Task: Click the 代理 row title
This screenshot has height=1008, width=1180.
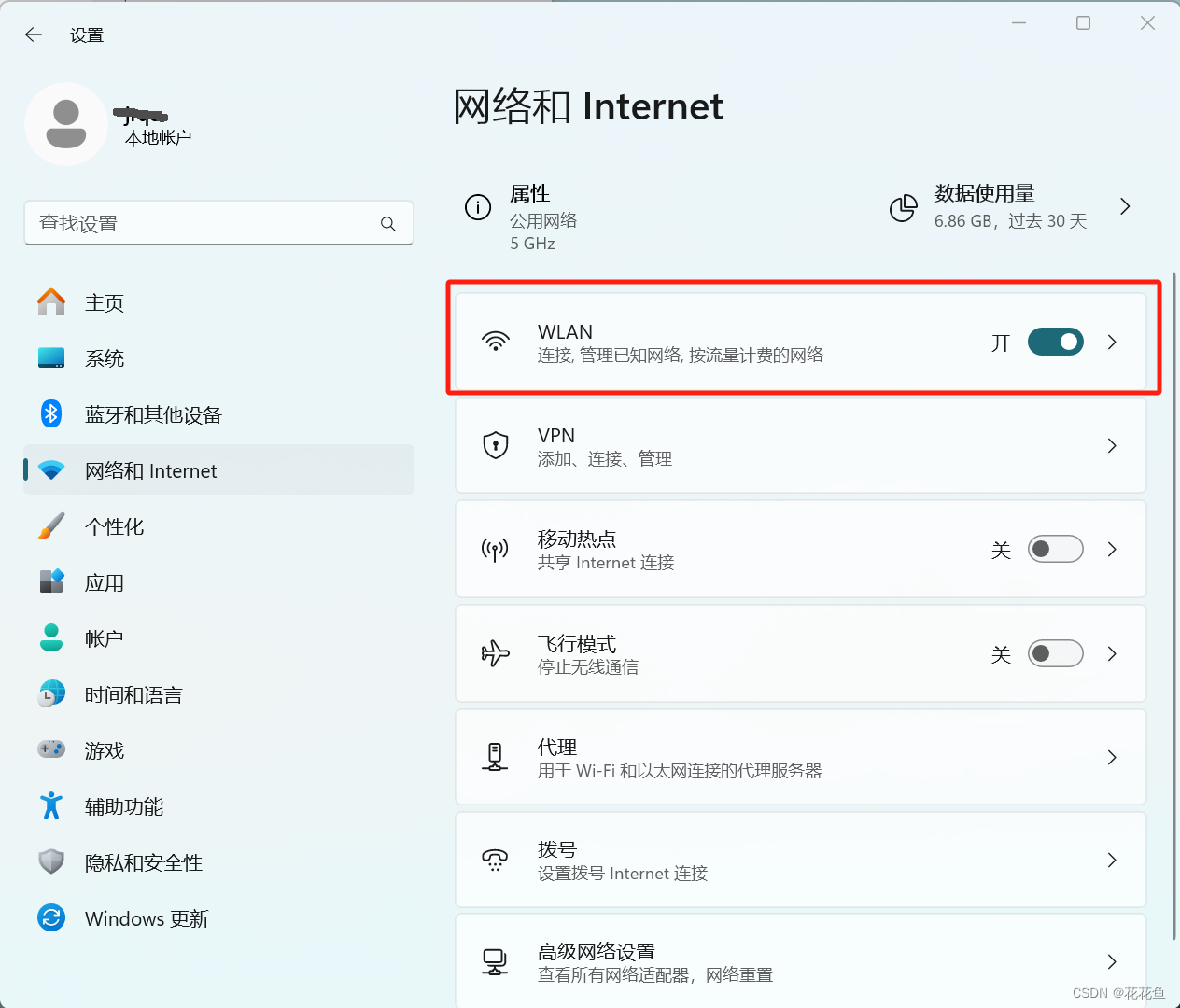Action: (557, 747)
